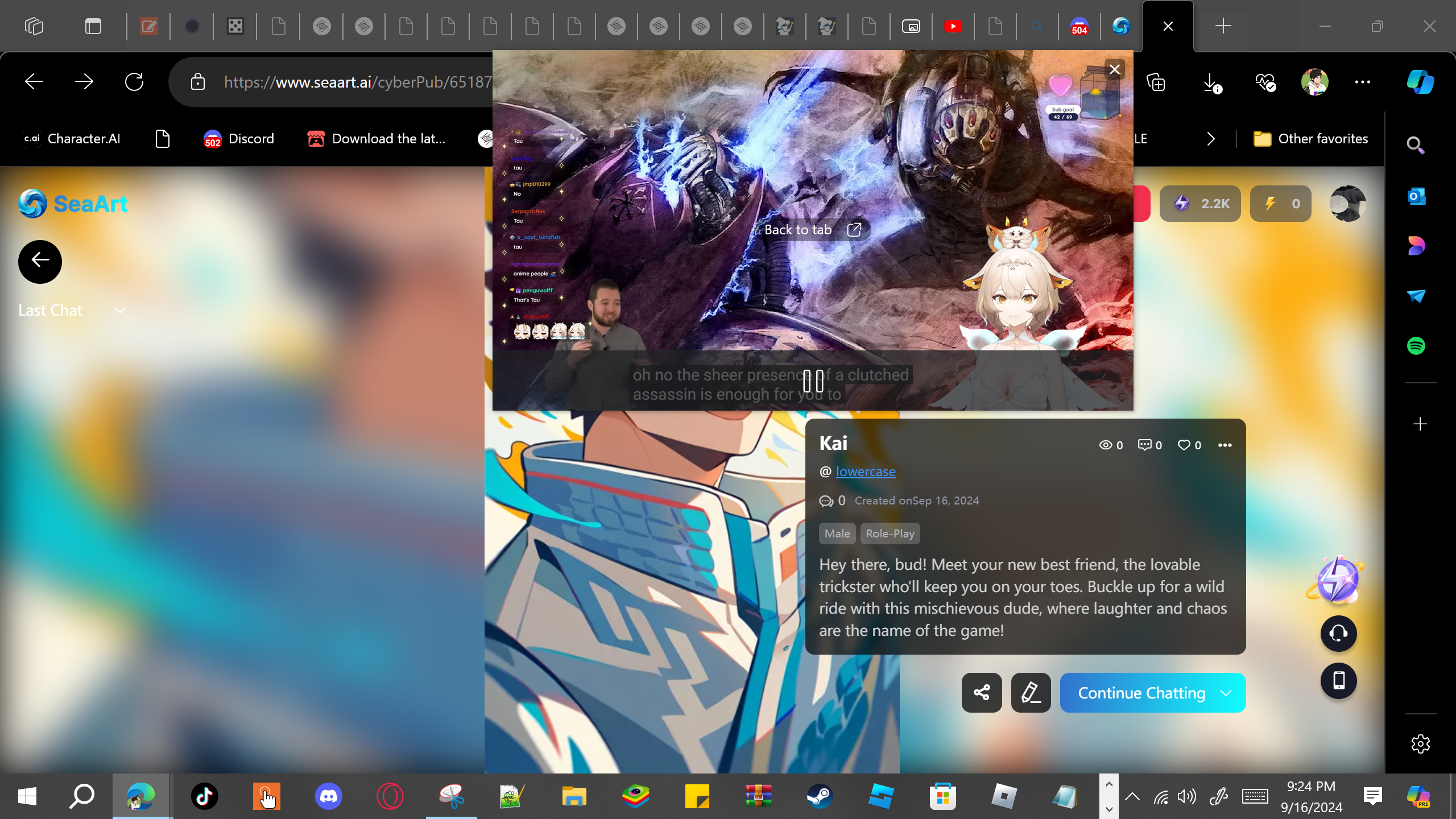Open the Windows notification center
Viewport: 1456px width, 819px height.
[1373, 796]
